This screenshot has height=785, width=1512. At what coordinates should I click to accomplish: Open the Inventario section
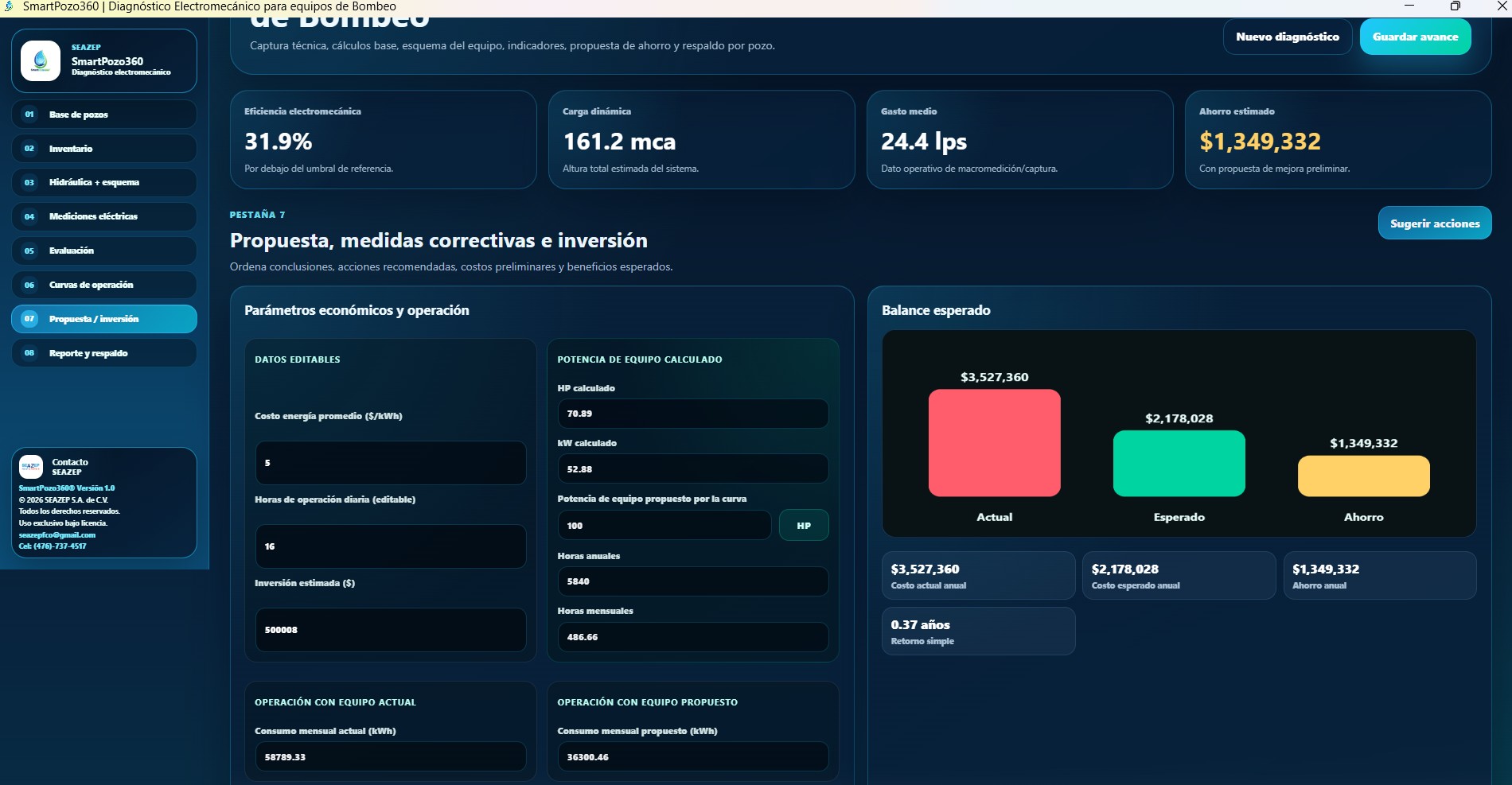[x=104, y=149]
